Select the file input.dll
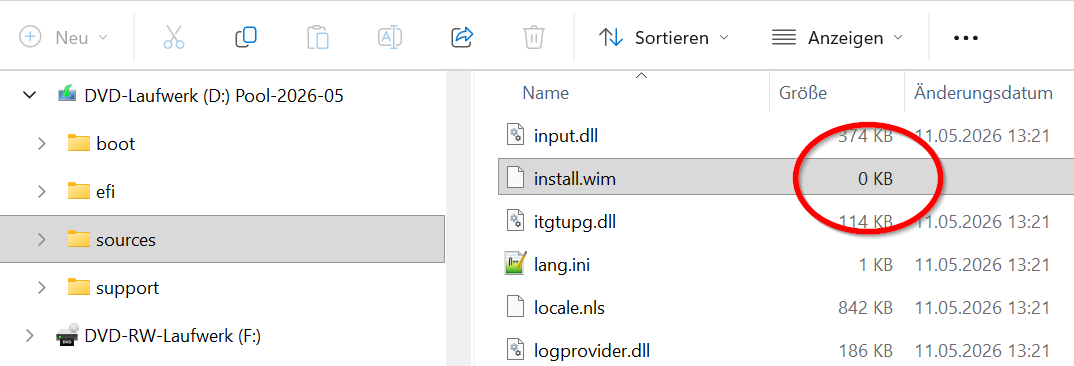The width and height of the screenshot is (1074, 366). coord(566,136)
